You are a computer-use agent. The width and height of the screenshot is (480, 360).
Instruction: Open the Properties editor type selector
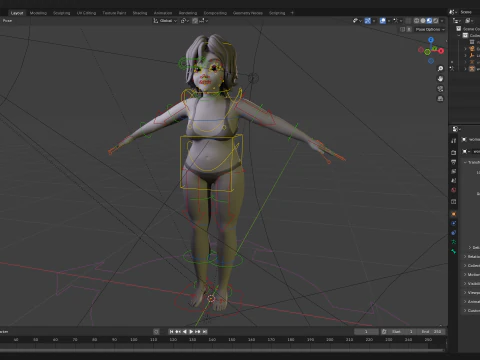coord(456,129)
